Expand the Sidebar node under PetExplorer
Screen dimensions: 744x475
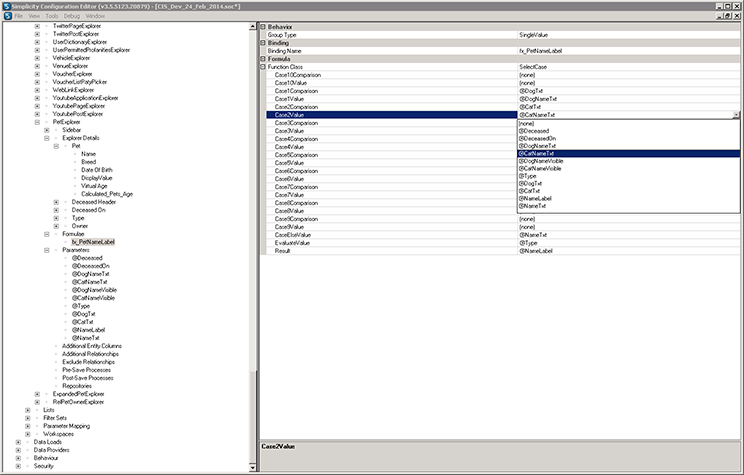(47, 130)
